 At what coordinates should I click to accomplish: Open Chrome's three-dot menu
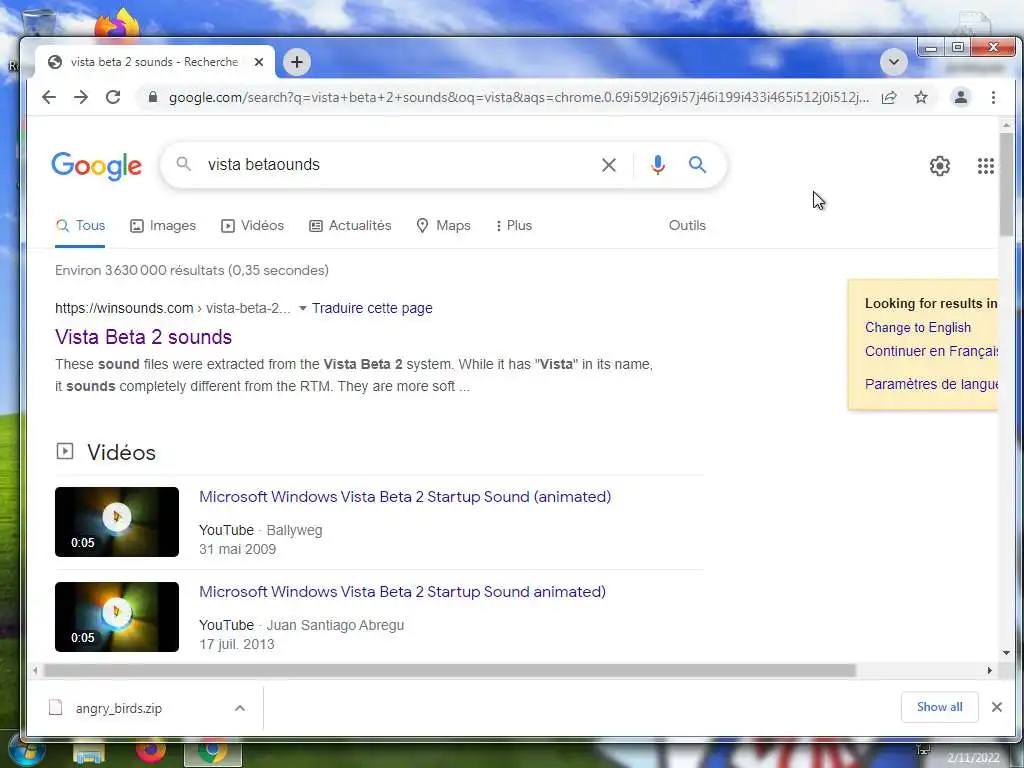(x=993, y=97)
